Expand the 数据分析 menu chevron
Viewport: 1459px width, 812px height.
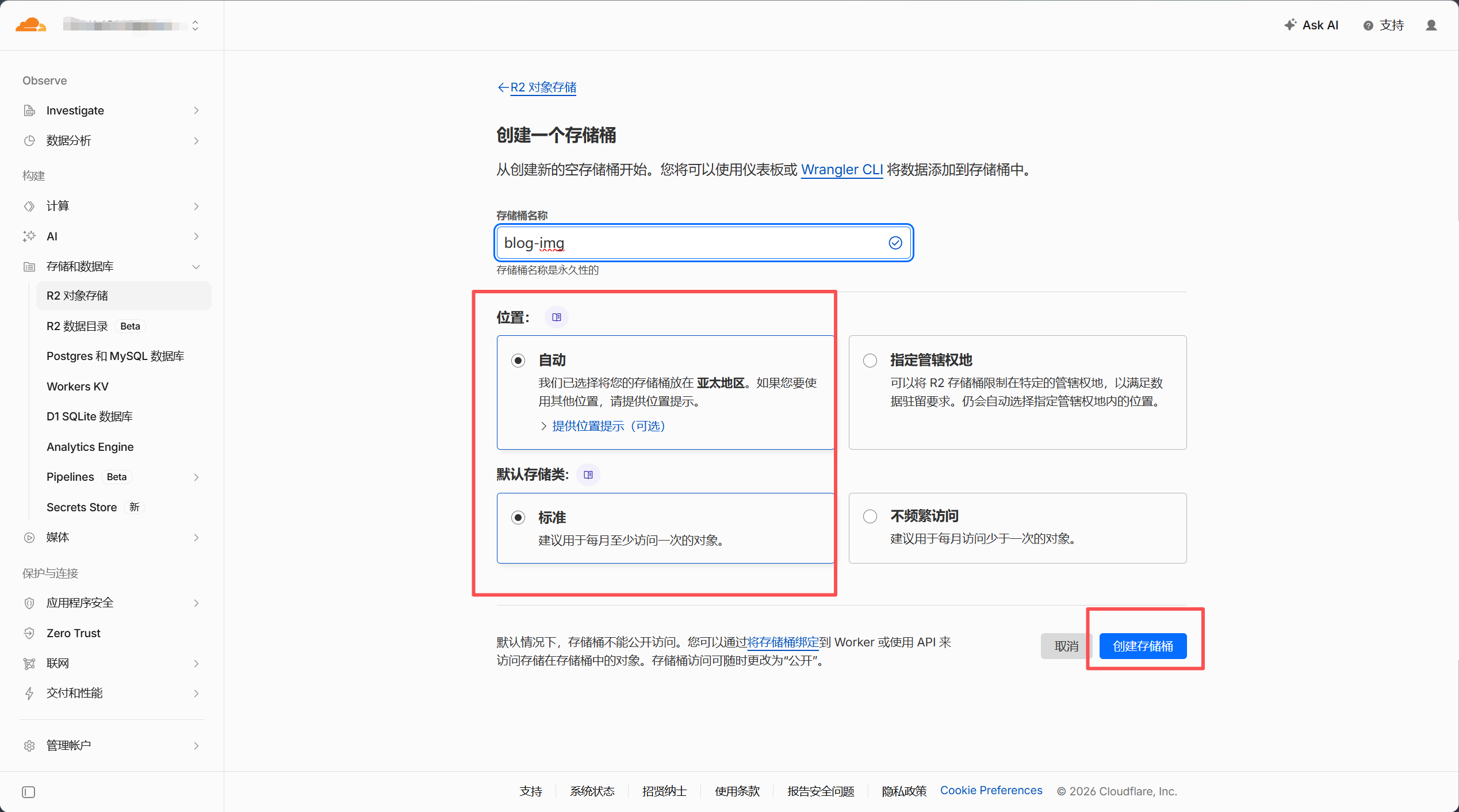(196, 140)
